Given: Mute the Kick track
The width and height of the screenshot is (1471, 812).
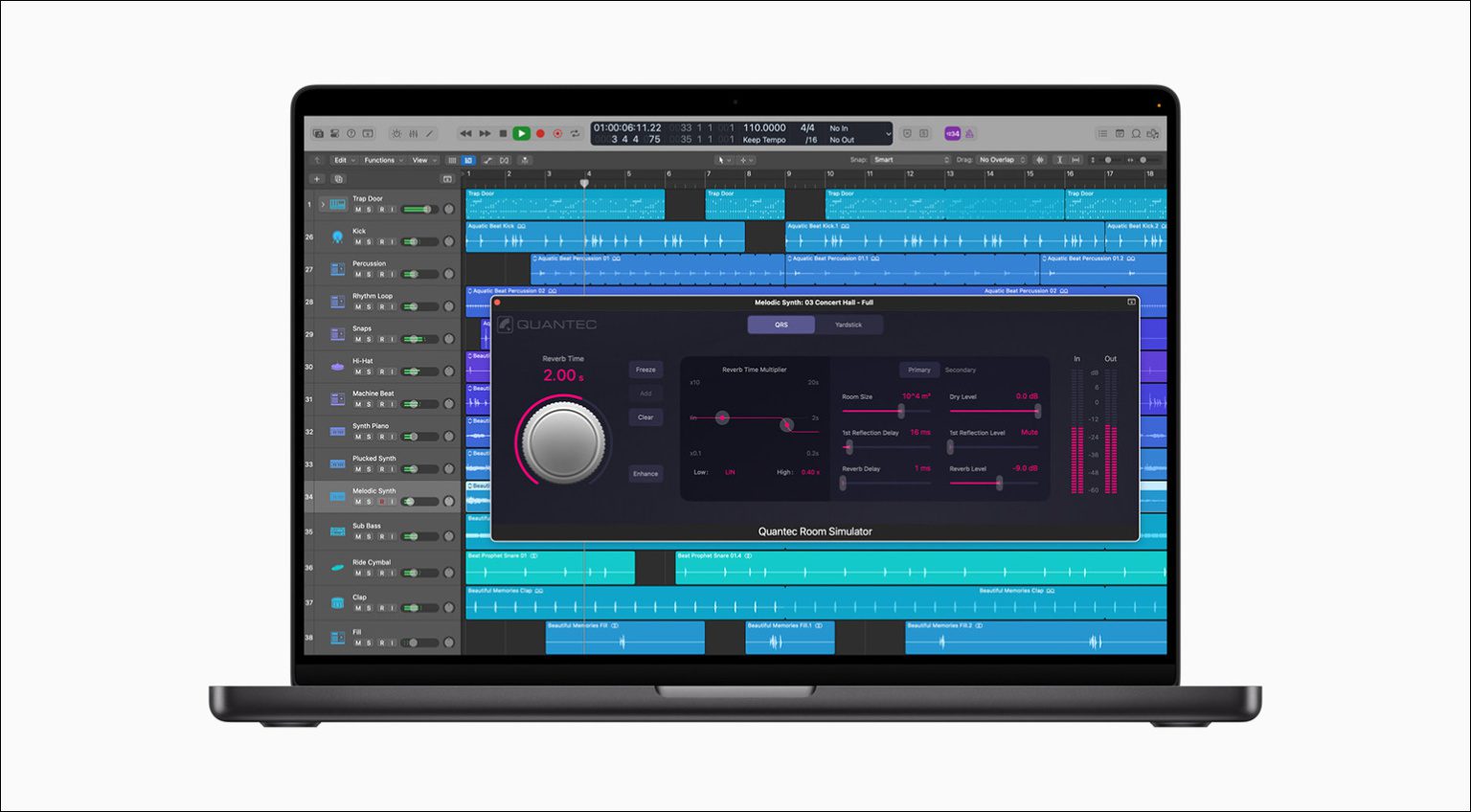Looking at the screenshot, I should pyautogui.click(x=358, y=242).
